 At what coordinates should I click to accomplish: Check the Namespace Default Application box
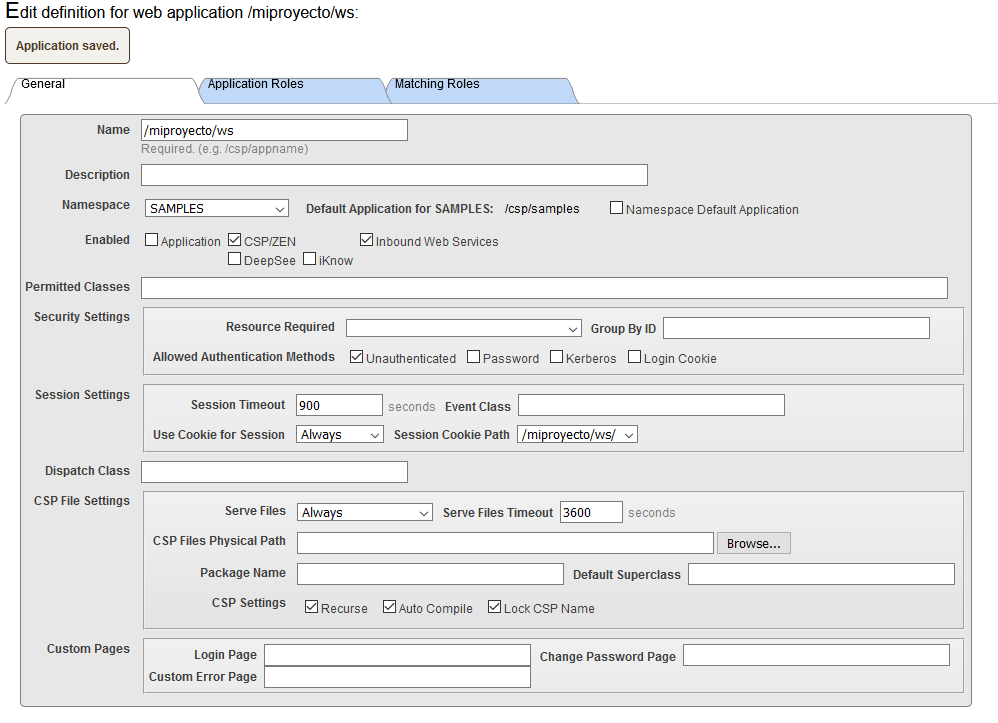617,209
